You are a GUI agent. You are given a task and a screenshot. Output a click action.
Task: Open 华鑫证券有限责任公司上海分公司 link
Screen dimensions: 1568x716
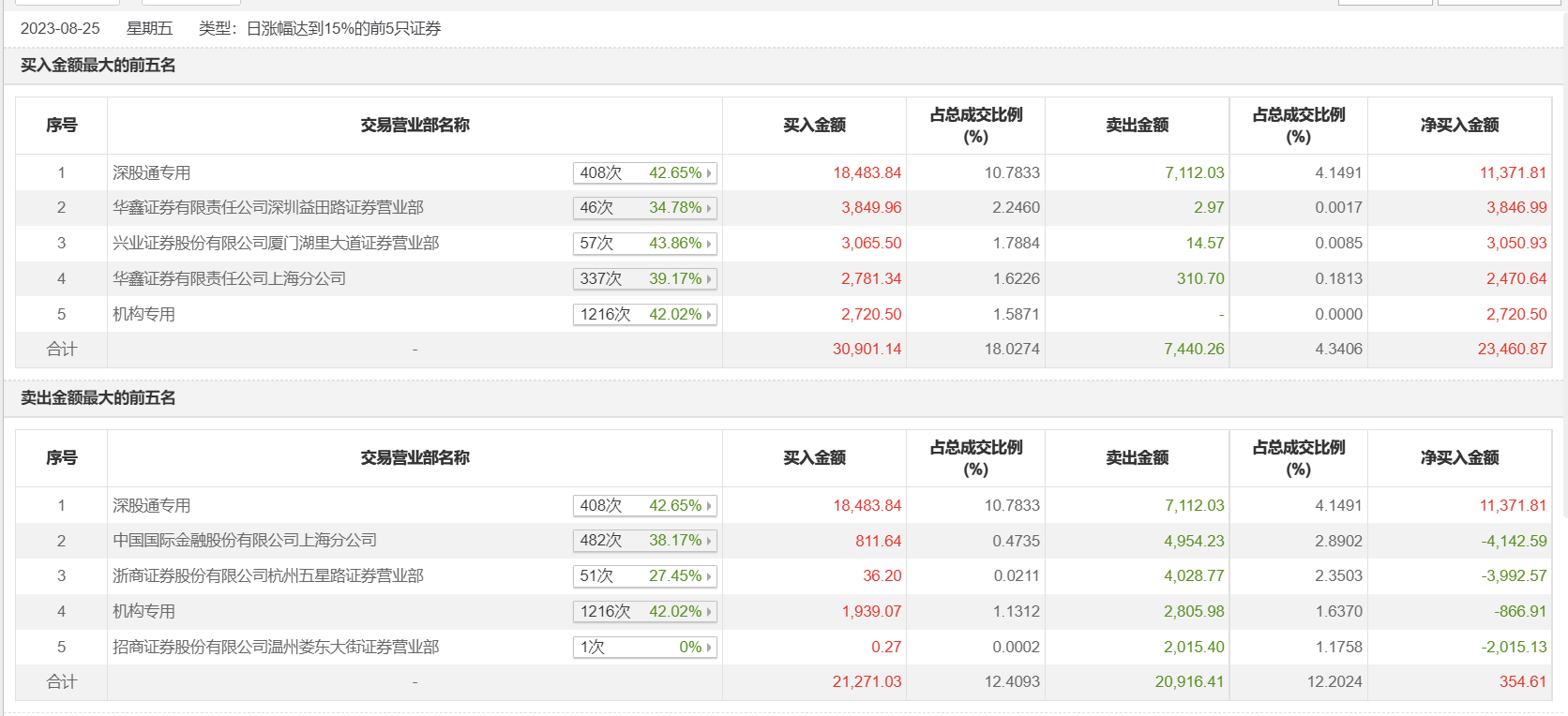pyautogui.click(x=229, y=279)
